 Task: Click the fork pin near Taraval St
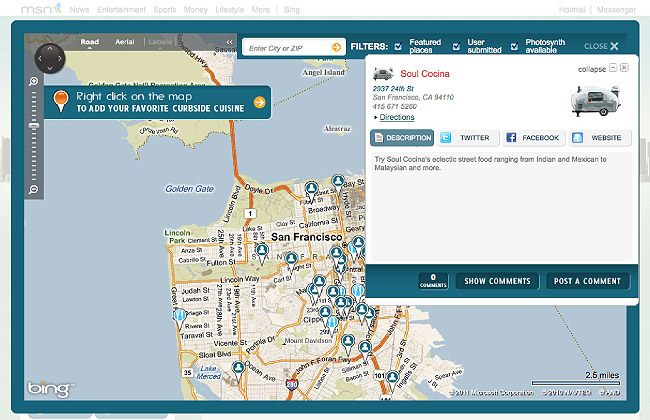[x=179, y=318]
